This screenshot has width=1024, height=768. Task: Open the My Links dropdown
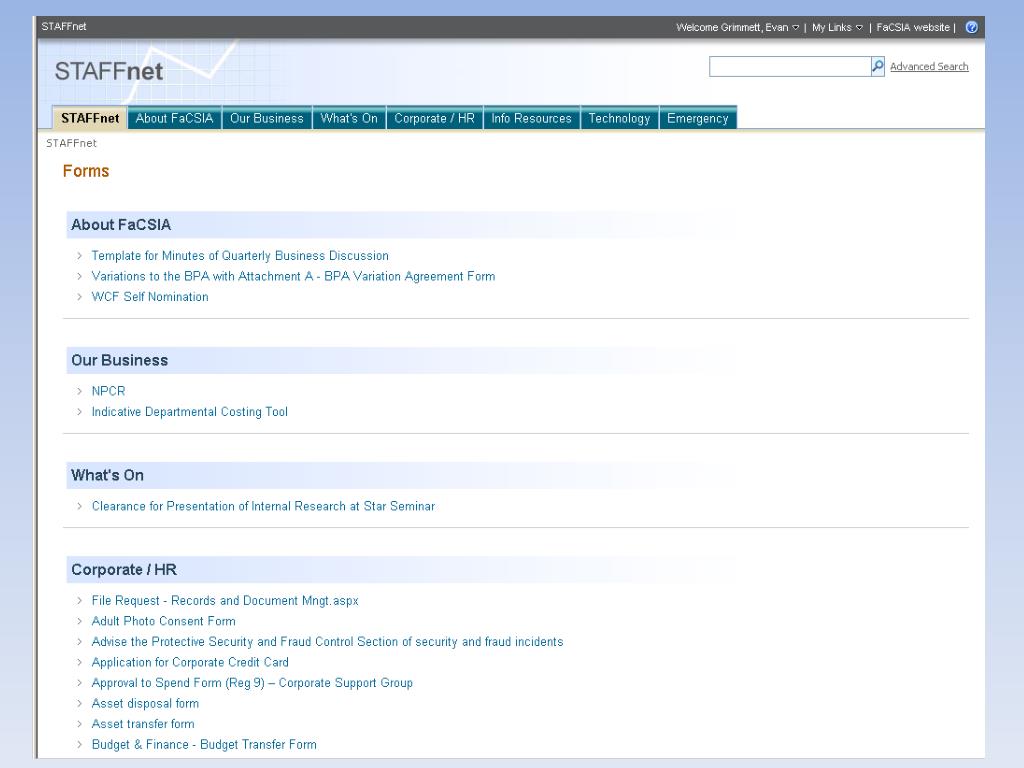click(x=837, y=27)
